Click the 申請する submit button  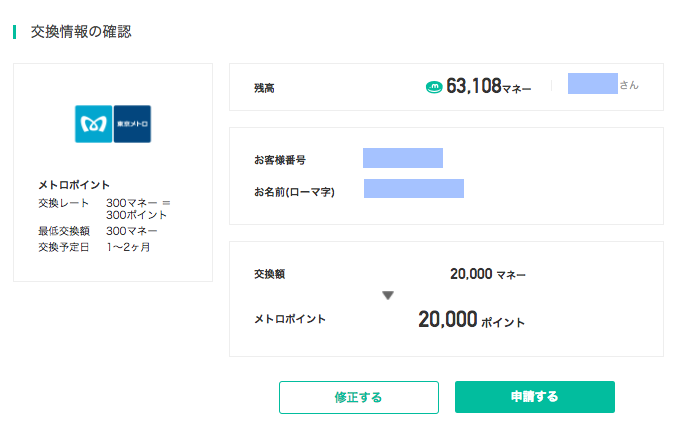coord(535,397)
